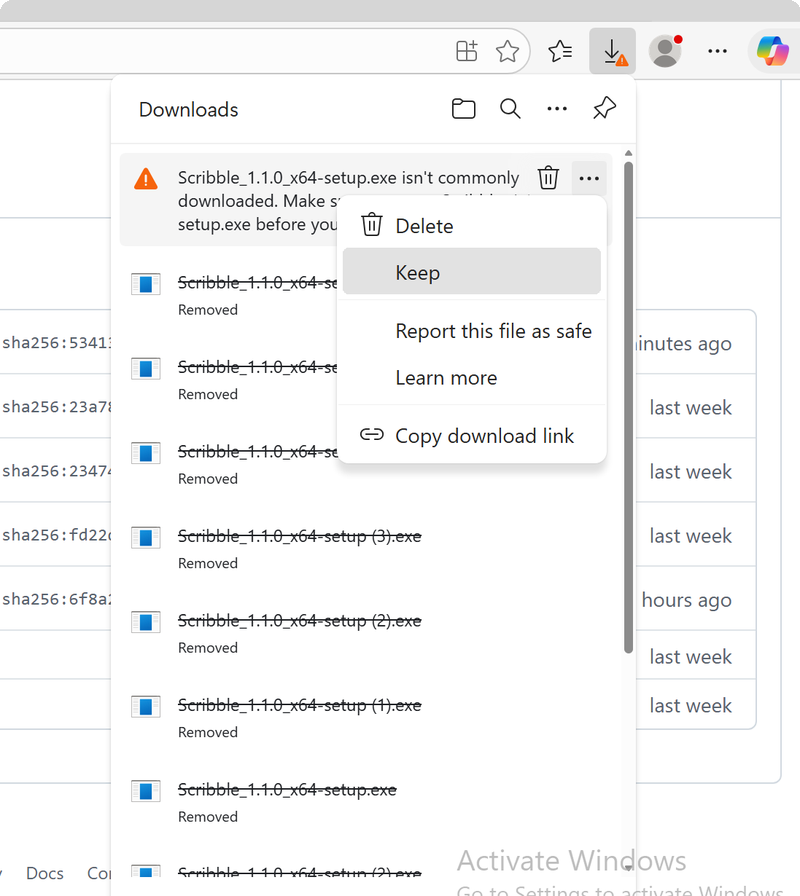
Task: Click the sha256:6f8a hash text on page
Action: pos(57,599)
